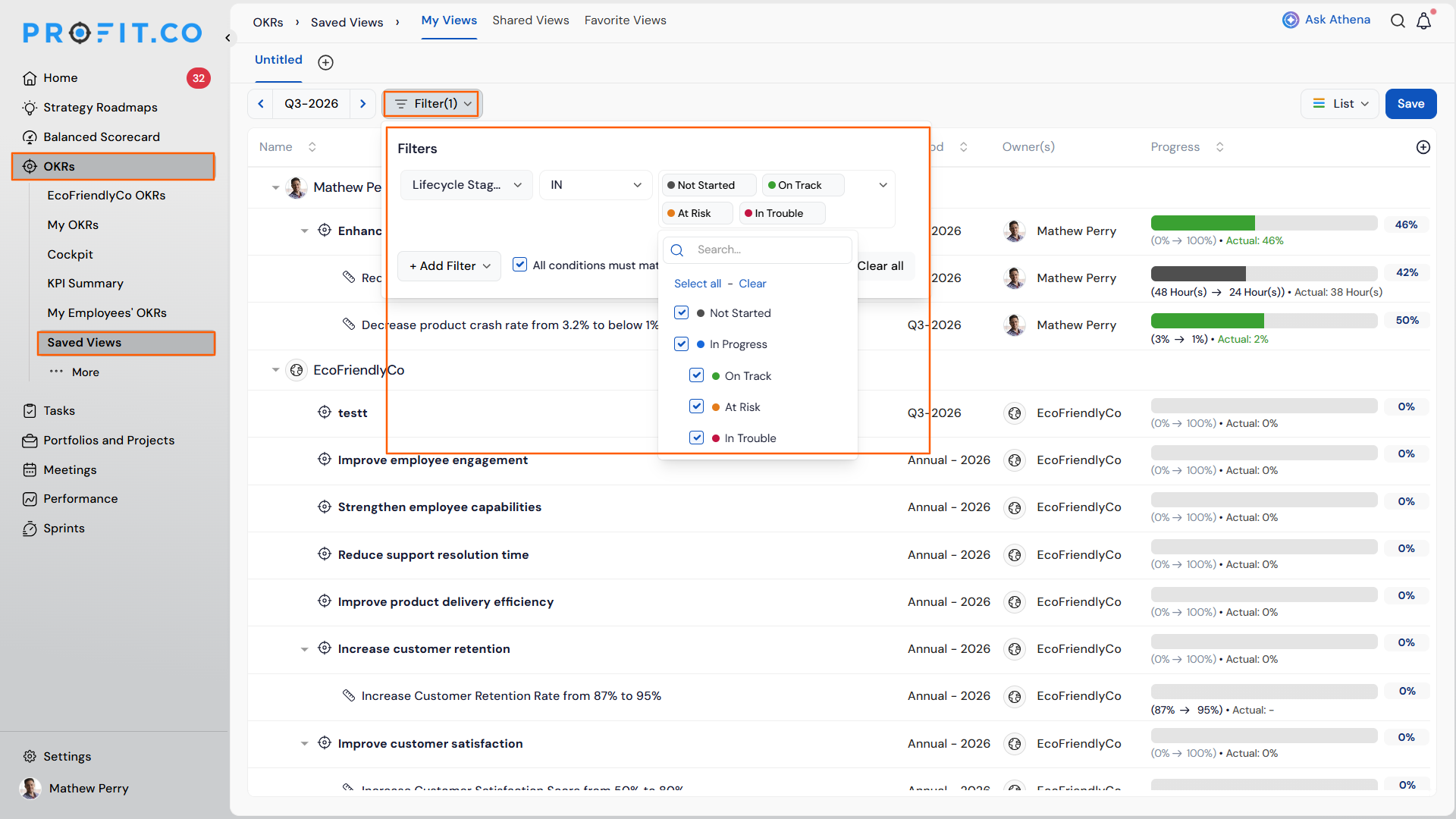Open the search magnifier in top bar
1456x819 pixels.
click(1398, 20)
